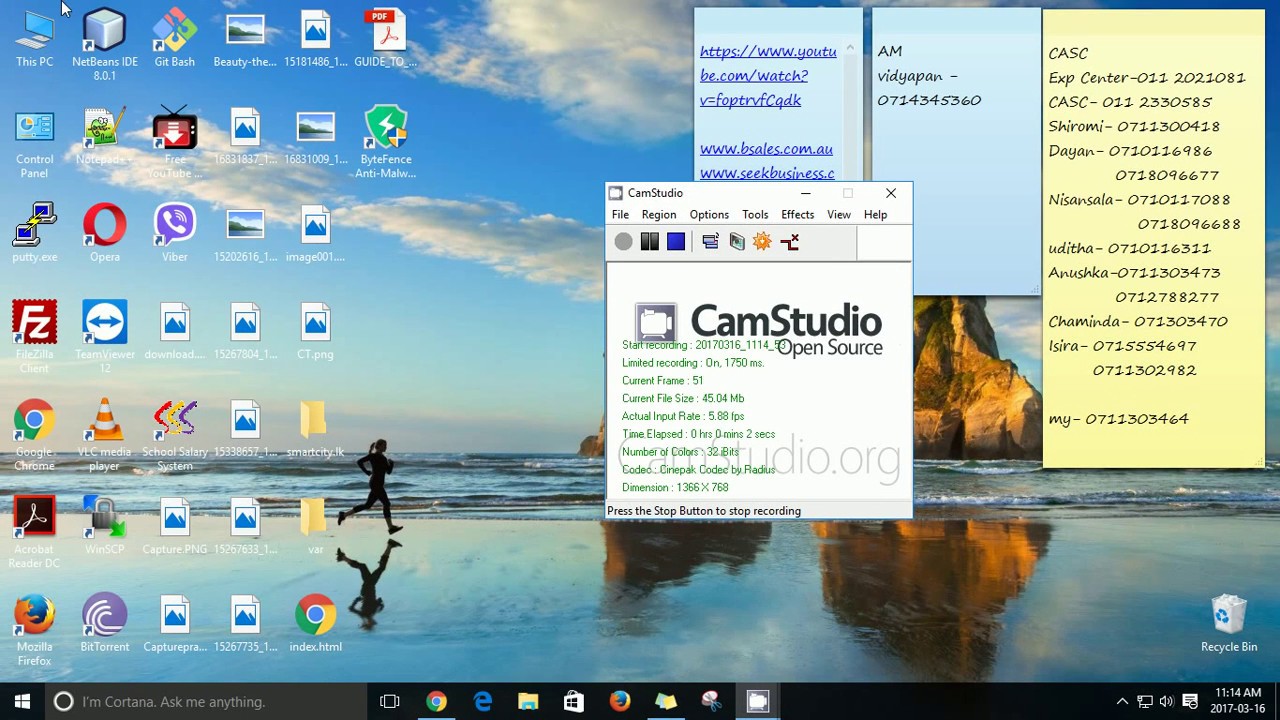Viewport: 1280px width, 720px height.
Task: Select TeamViewer 12 shortcut
Action: (x=105, y=338)
